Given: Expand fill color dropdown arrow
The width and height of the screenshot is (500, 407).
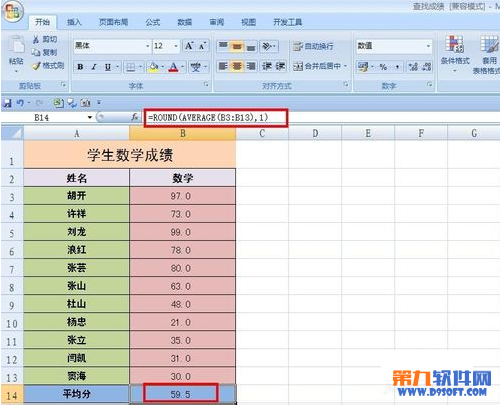Looking at the screenshot, I should click(163, 67).
